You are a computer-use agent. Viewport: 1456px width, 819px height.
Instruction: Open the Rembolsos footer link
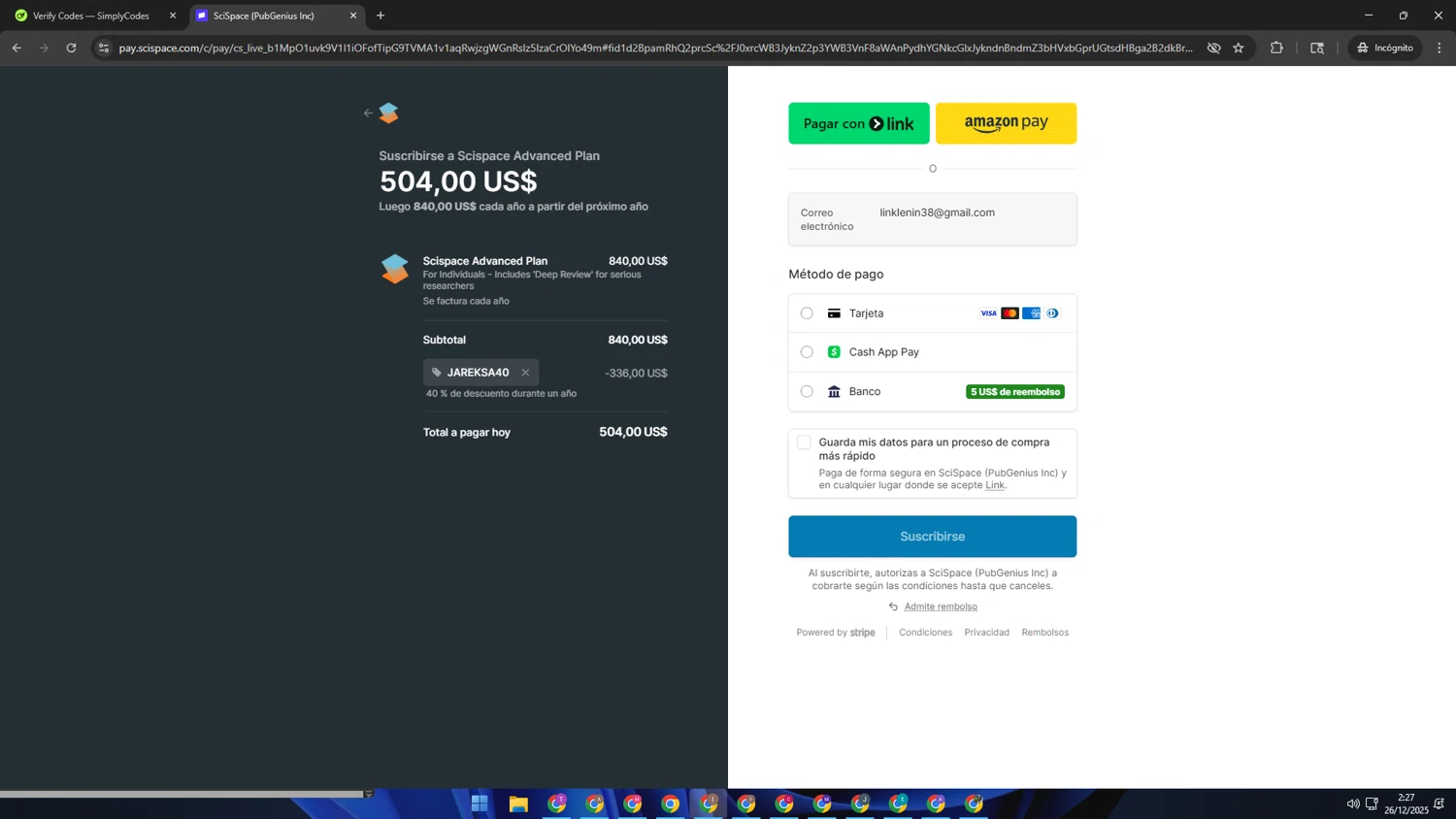coord(1044,633)
